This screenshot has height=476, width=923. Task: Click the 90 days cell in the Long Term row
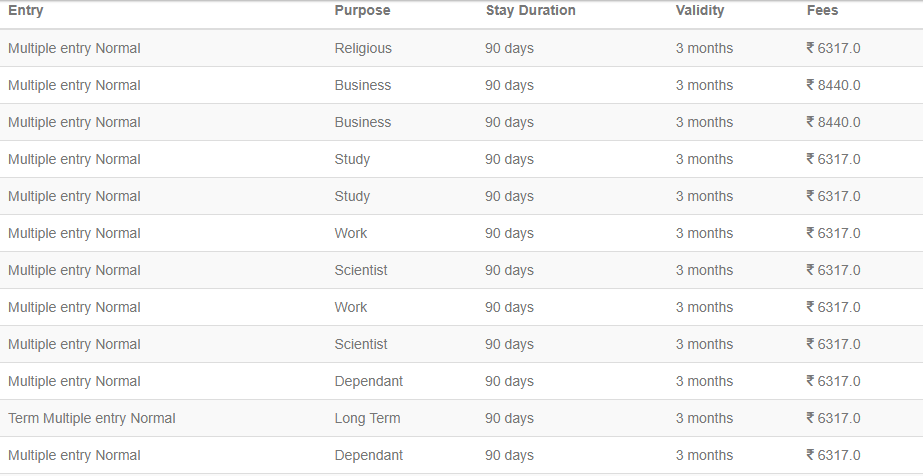(x=509, y=418)
